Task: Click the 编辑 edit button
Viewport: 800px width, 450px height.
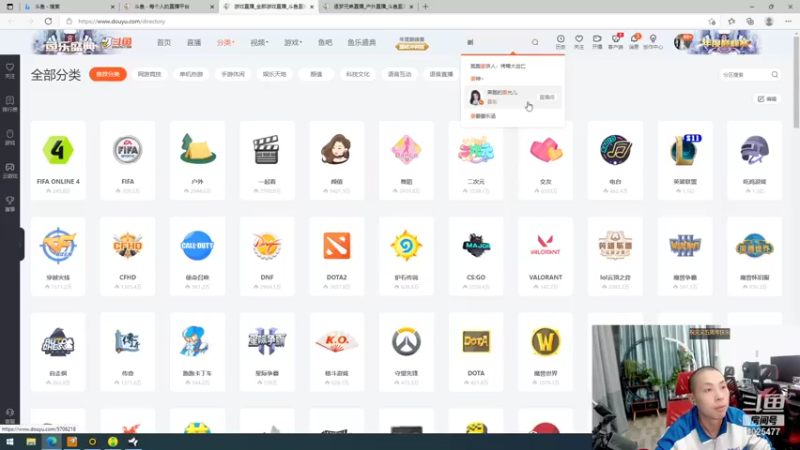Action: click(767, 99)
